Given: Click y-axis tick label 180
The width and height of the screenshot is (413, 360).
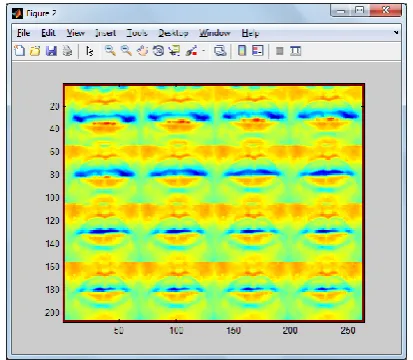Looking at the screenshot, I should click(53, 290).
